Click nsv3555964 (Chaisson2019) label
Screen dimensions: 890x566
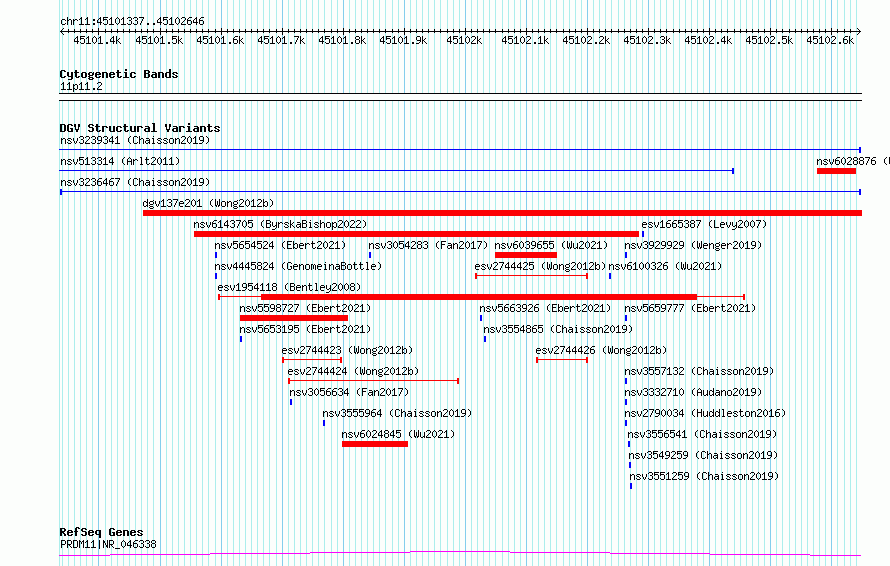tap(397, 413)
